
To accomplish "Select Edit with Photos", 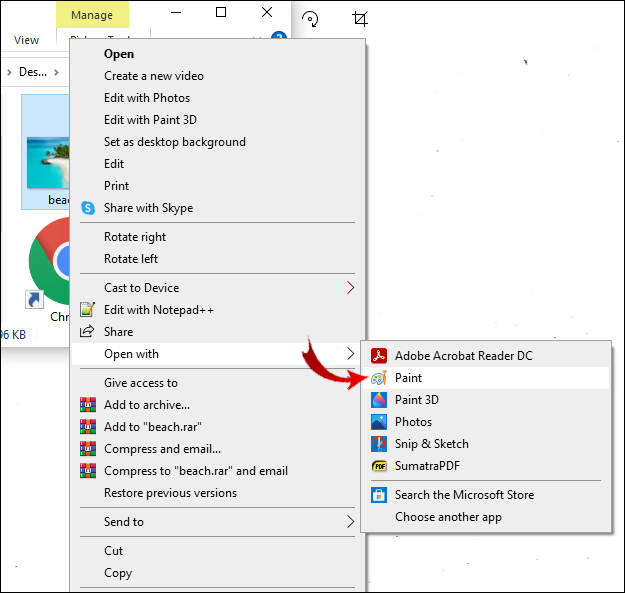I will coord(217,98).
